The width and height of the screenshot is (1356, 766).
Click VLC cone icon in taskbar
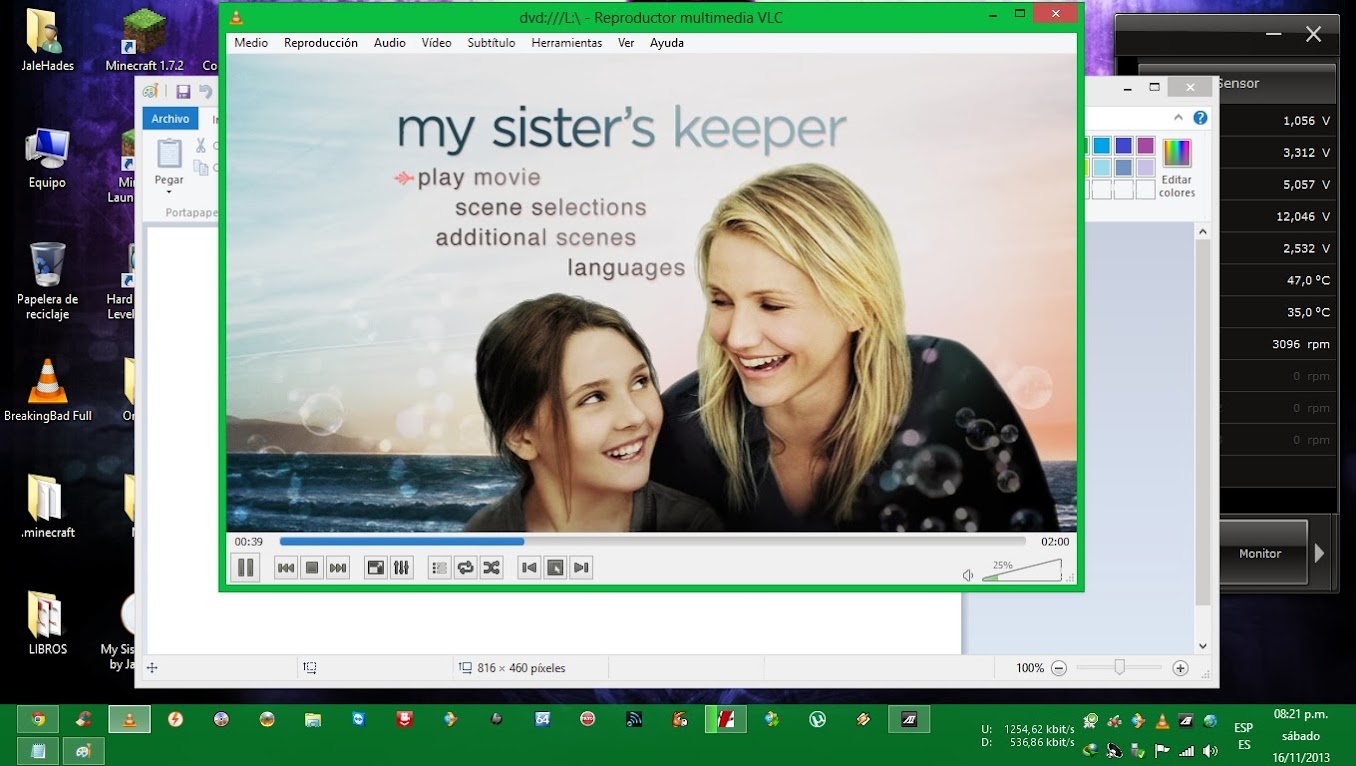130,719
